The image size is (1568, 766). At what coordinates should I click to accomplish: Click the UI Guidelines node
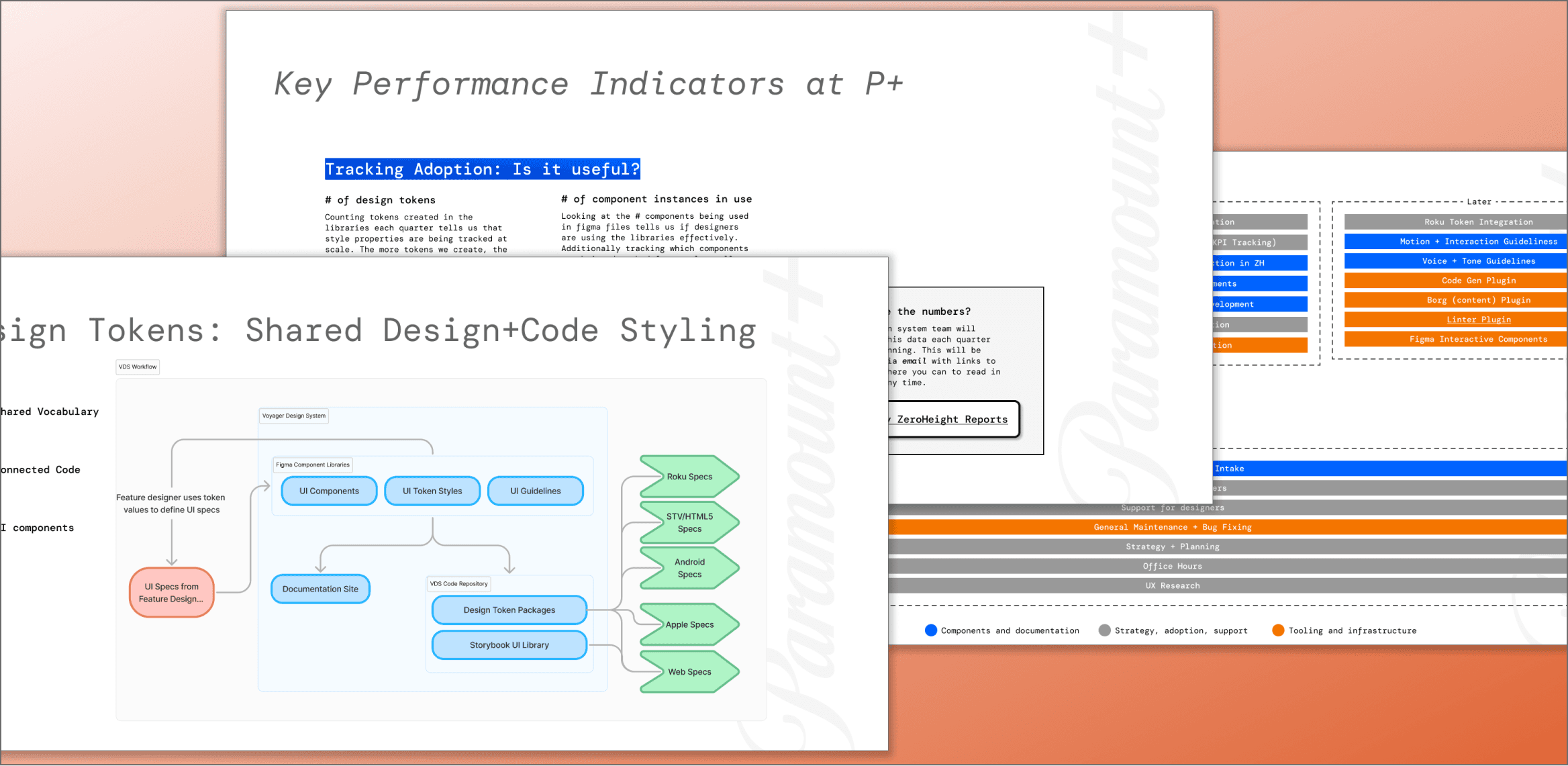click(535, 491)
